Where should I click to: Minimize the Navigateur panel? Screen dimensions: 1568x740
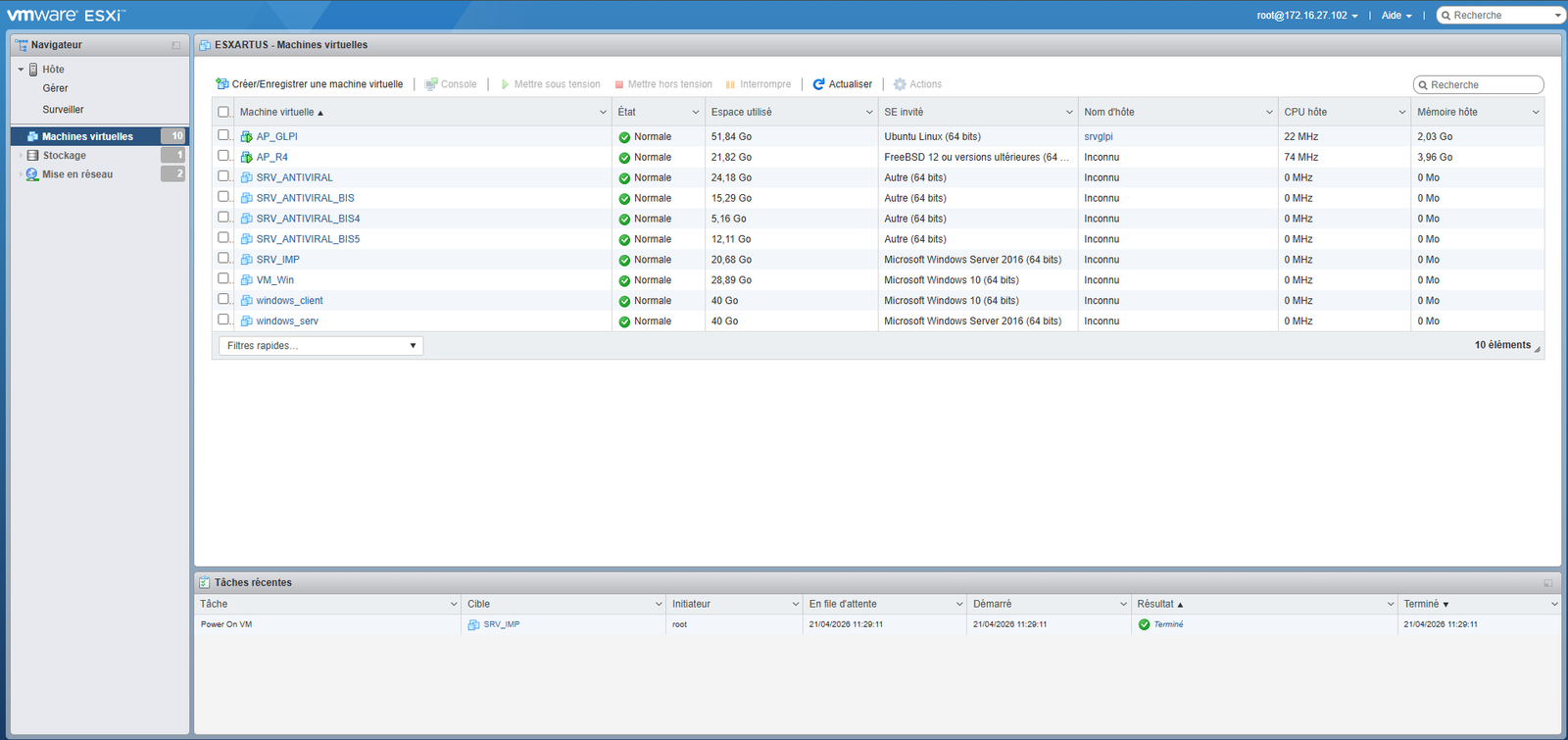pyautogui.click(x=176, y=45)
